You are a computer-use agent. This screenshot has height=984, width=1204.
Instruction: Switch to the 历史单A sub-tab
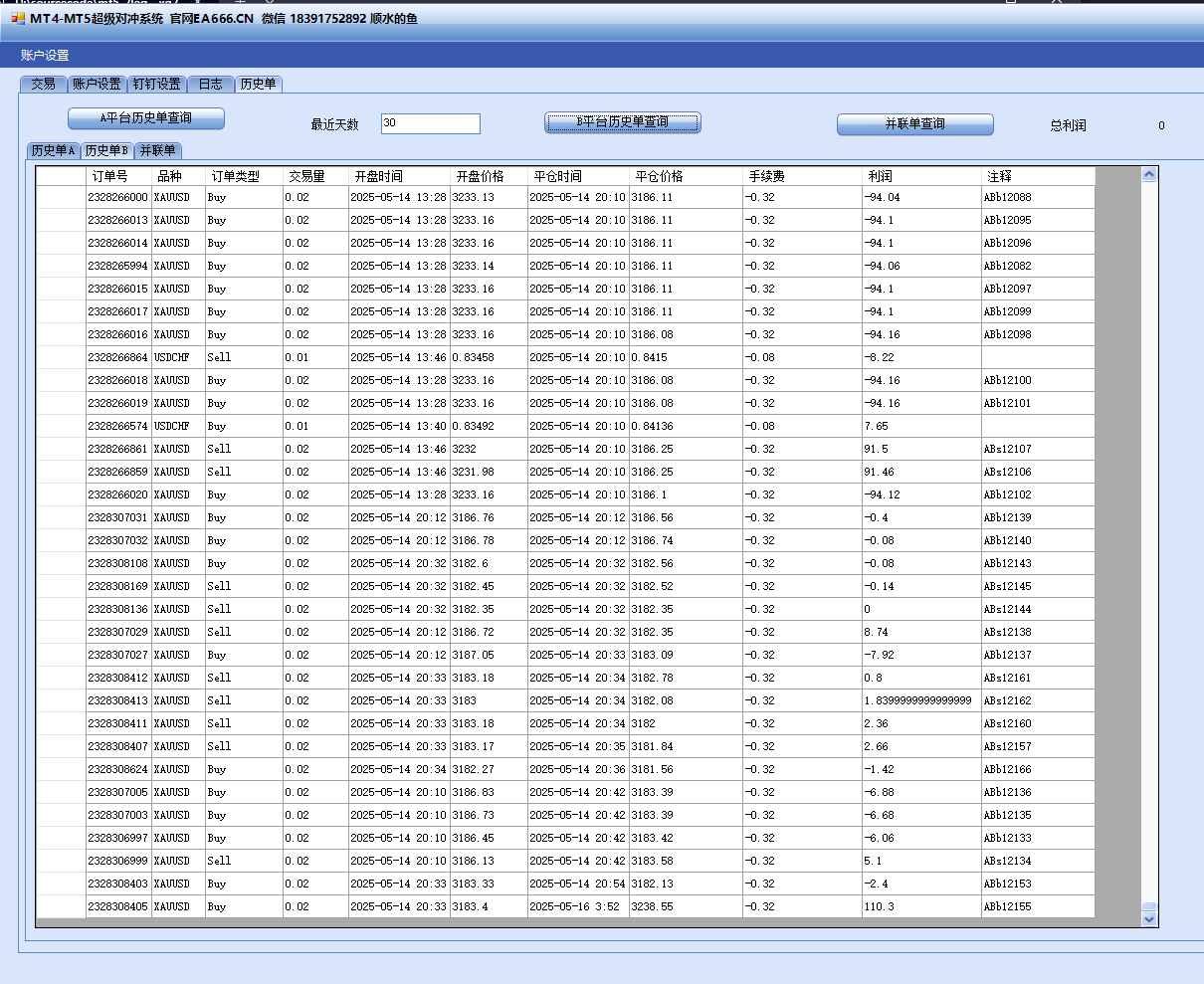(53, 151)
